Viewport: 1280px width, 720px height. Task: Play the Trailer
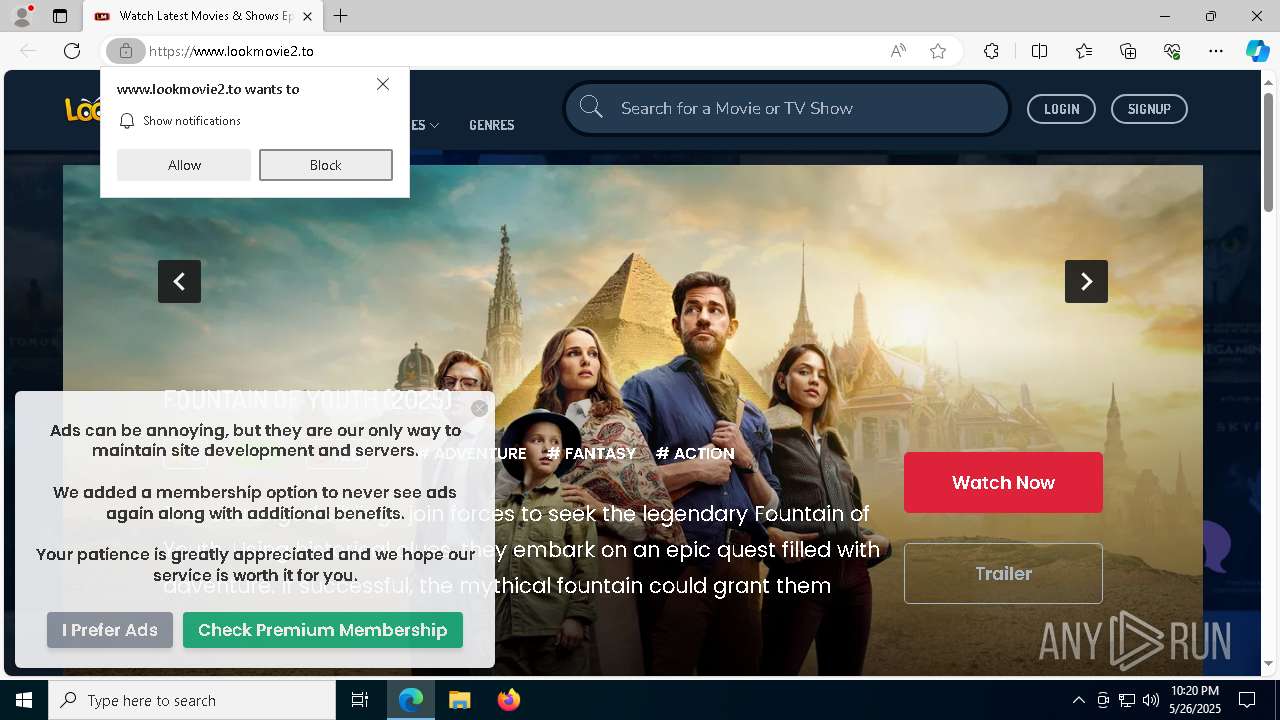pyautogui.click(x=1003, y=573)
